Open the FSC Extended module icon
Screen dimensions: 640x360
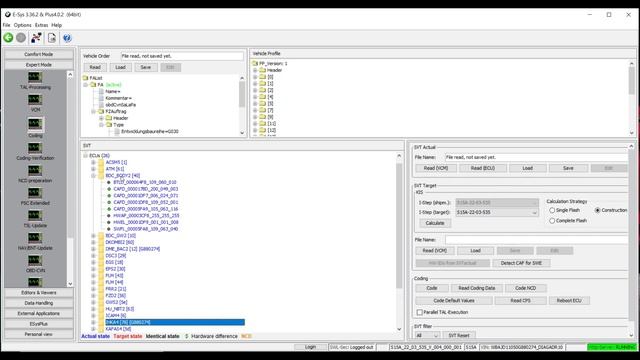point(35,192)
